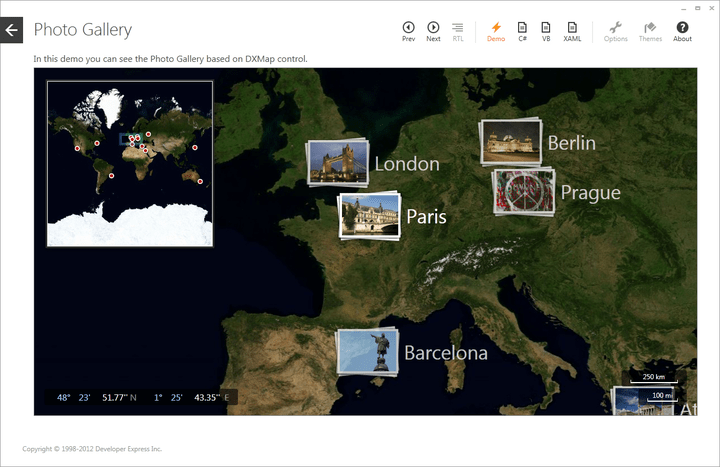Viewport: 720px width, 467px height.
Task: Show the XAML code tab
Action: pyautogui.click(x=572, y=31)
